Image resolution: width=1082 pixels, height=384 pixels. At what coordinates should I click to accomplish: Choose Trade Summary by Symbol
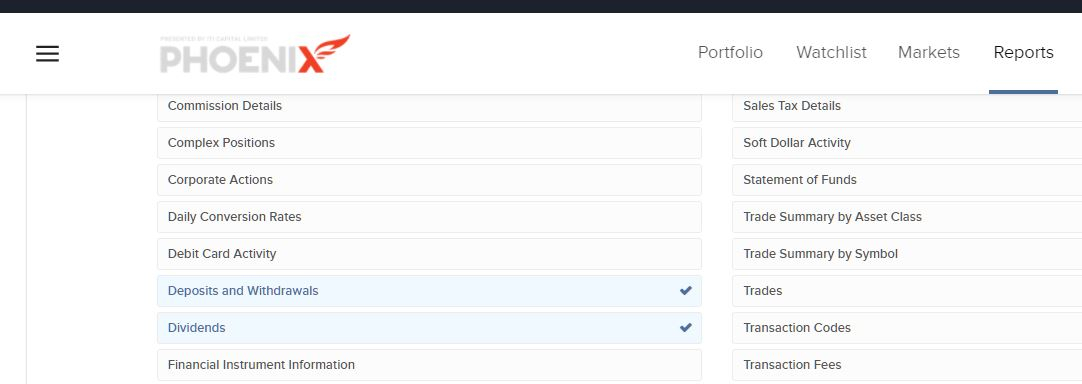coord(907,253)
